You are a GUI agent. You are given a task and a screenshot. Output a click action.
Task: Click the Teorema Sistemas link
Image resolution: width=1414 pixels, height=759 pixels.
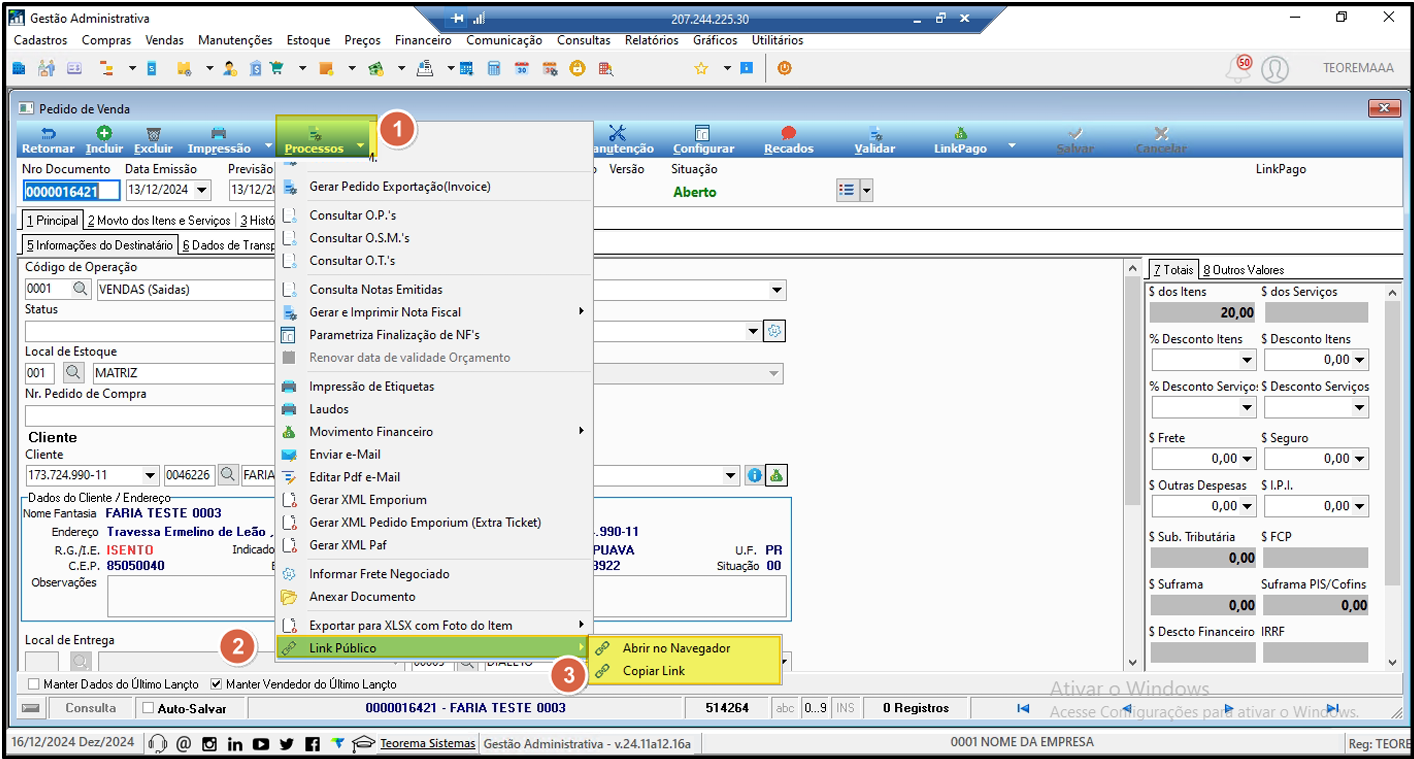(x=428, y=743)
